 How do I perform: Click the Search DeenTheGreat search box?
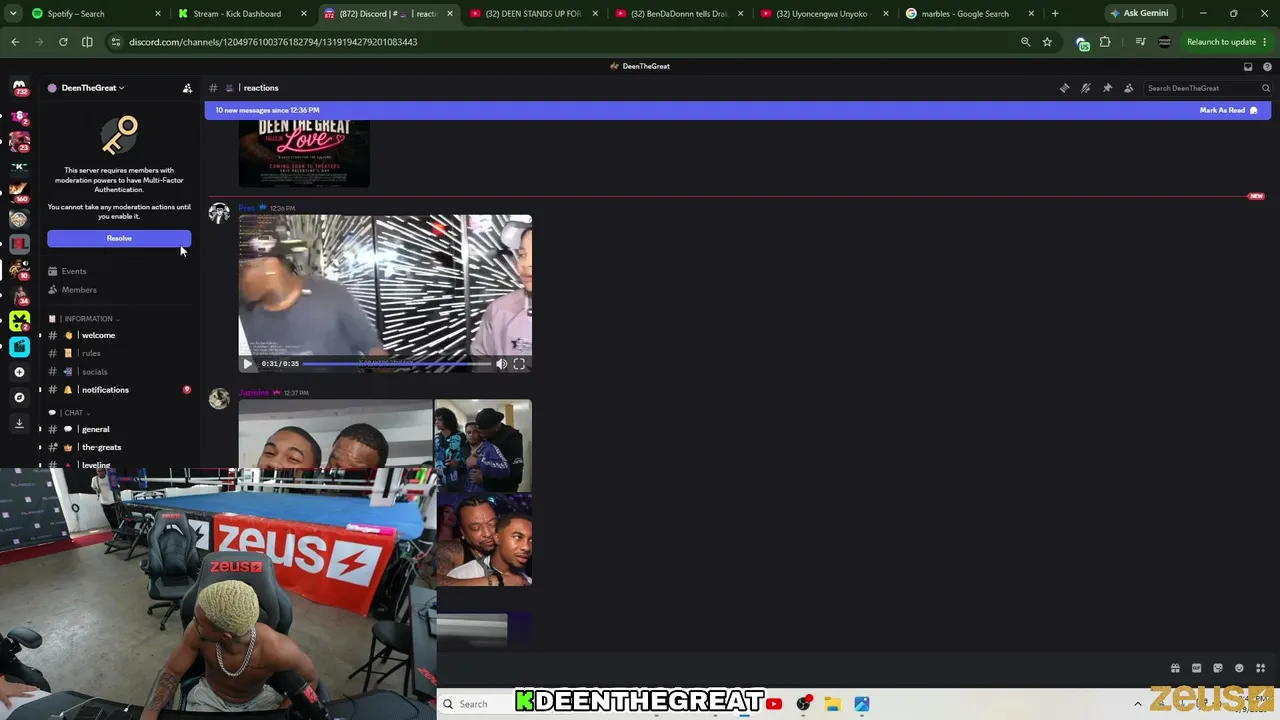click(1207, 88)
